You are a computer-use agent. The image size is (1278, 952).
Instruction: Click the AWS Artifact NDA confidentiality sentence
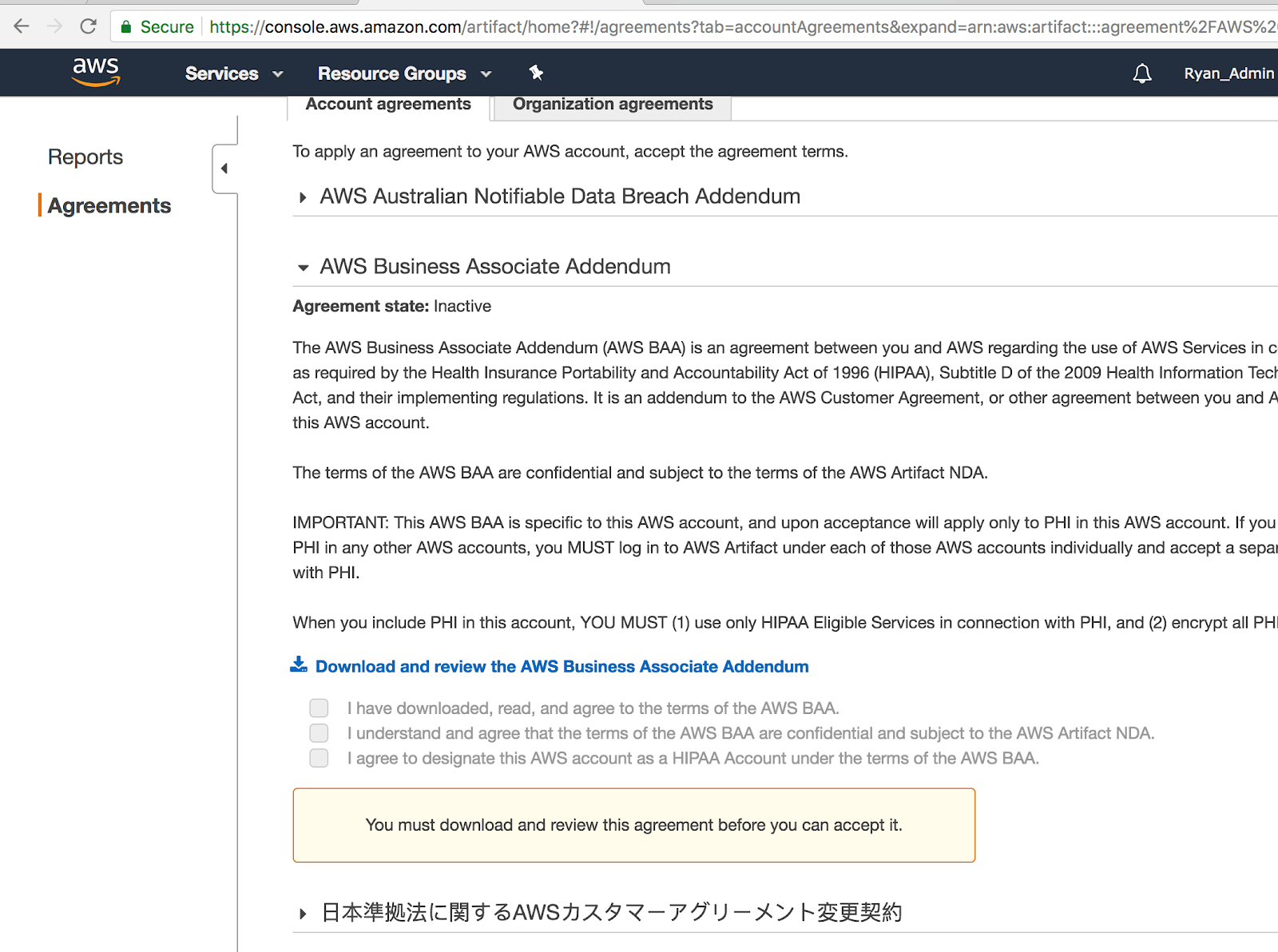(x=641, y=473)
